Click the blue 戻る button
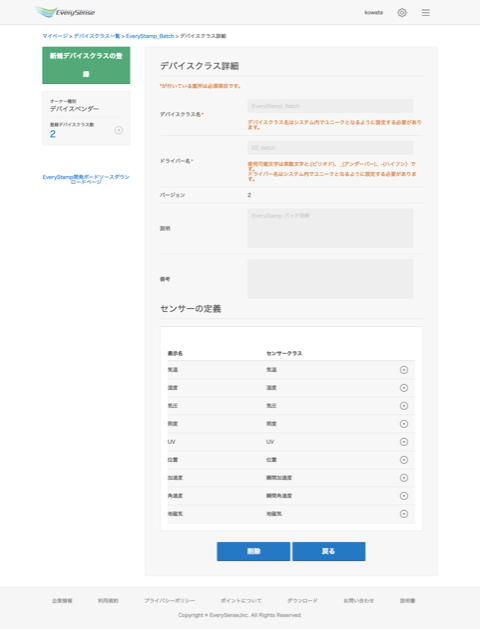This screenshot has height=629, width=480. tap(329, 551)
